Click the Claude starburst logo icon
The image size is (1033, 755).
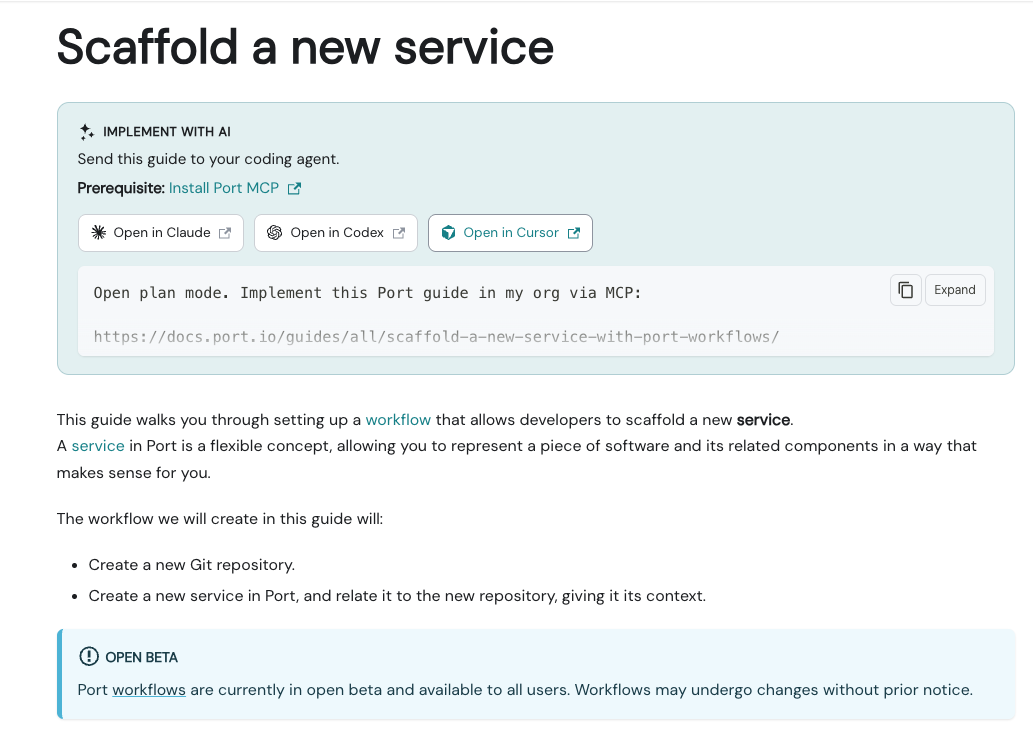tap(98, 233)
